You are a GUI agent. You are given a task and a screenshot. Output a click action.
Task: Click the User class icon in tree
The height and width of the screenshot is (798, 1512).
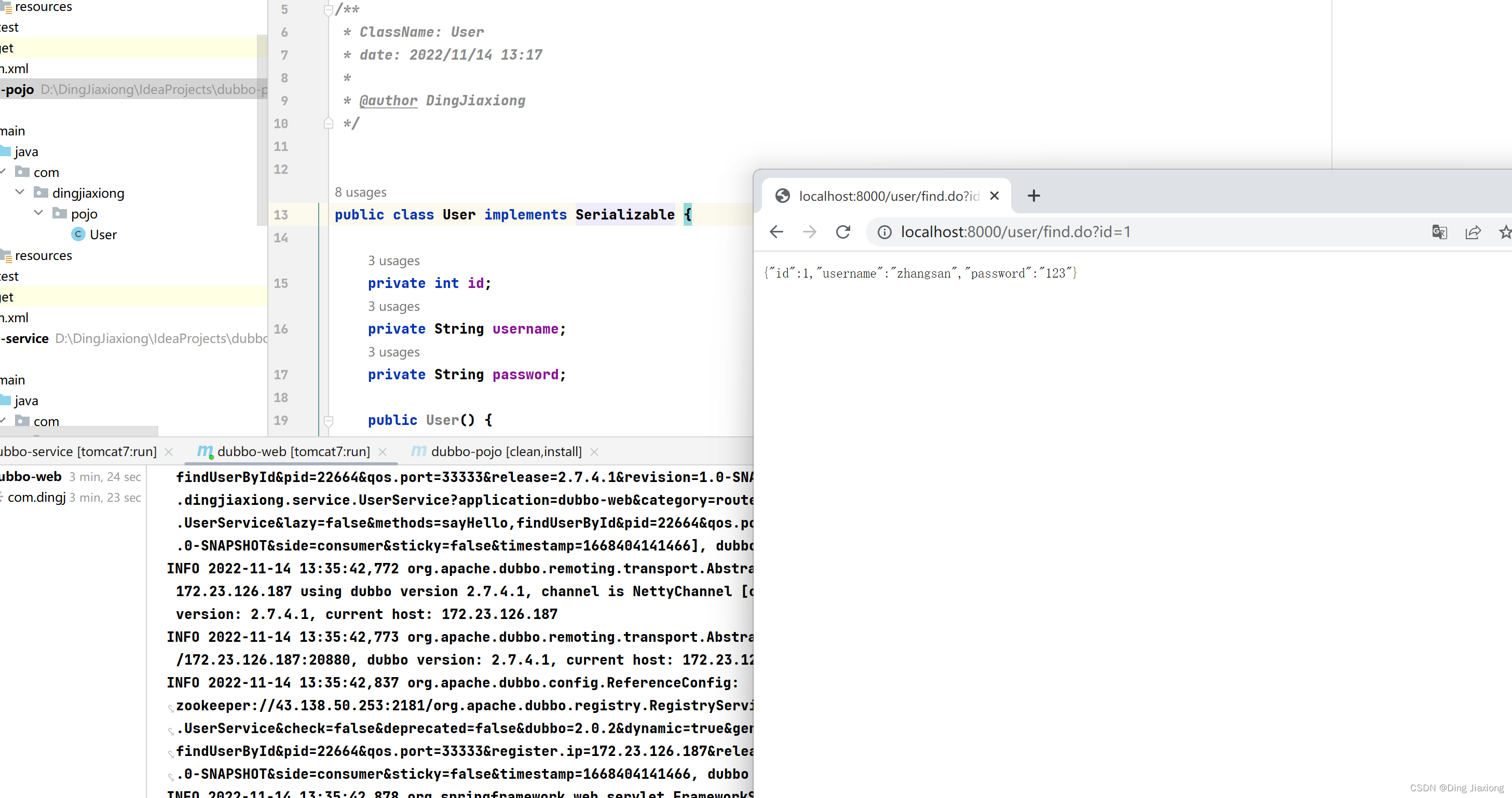[x=78, y=234]
